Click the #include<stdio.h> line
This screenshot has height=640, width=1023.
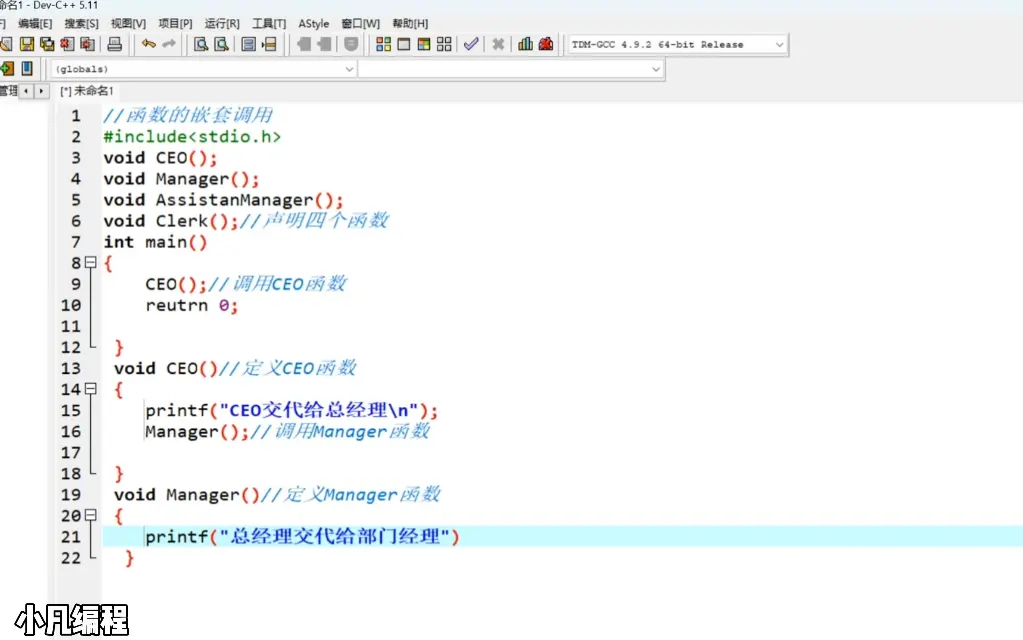point(192,136)
